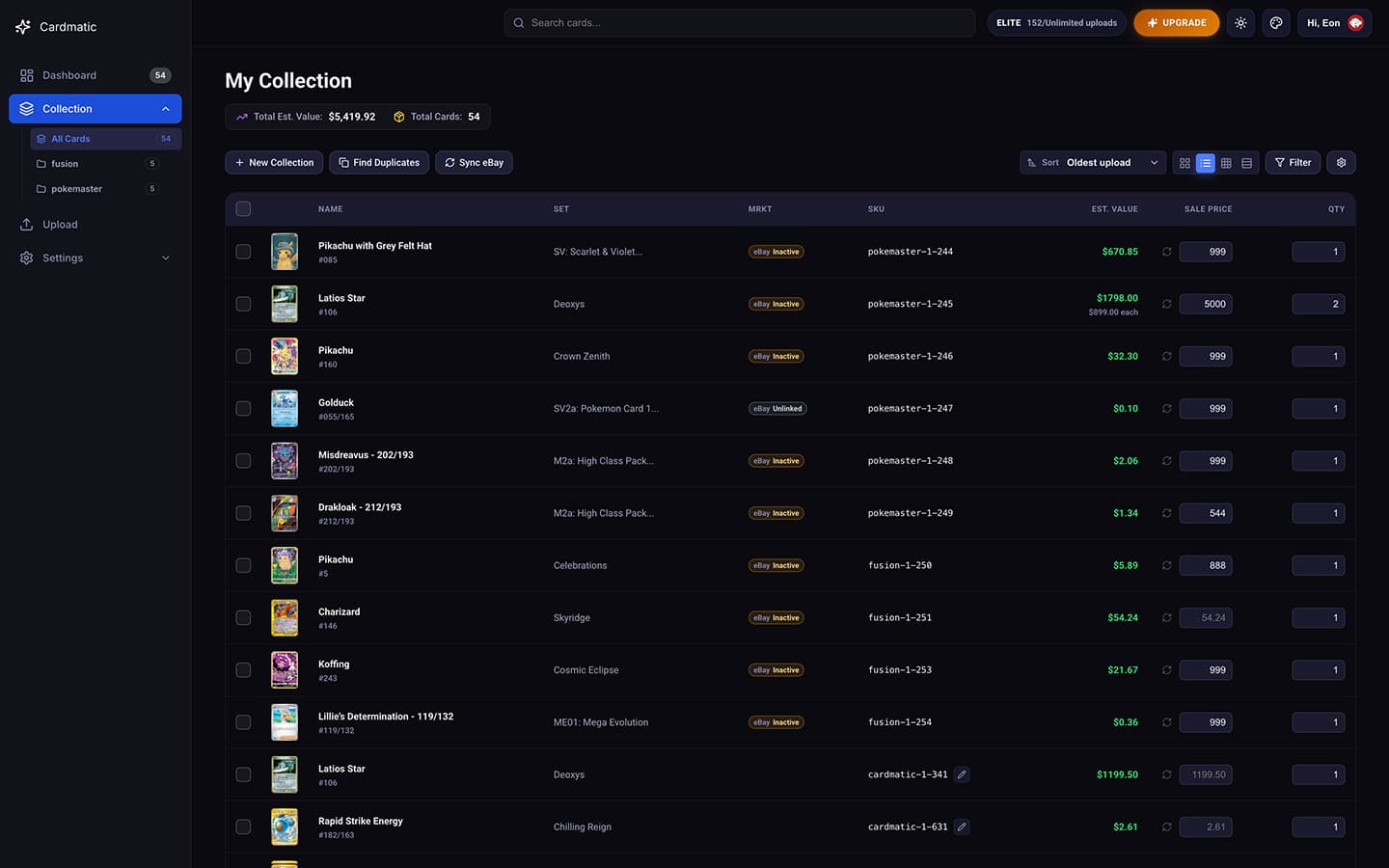The width and height of the screenshot is (1389, 868).
Task: Refresh price for Lillie's Determination row
Action: (1166, 722)
